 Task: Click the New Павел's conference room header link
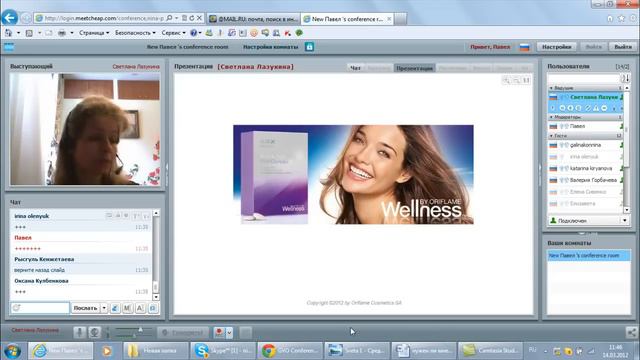pos(187,47)
